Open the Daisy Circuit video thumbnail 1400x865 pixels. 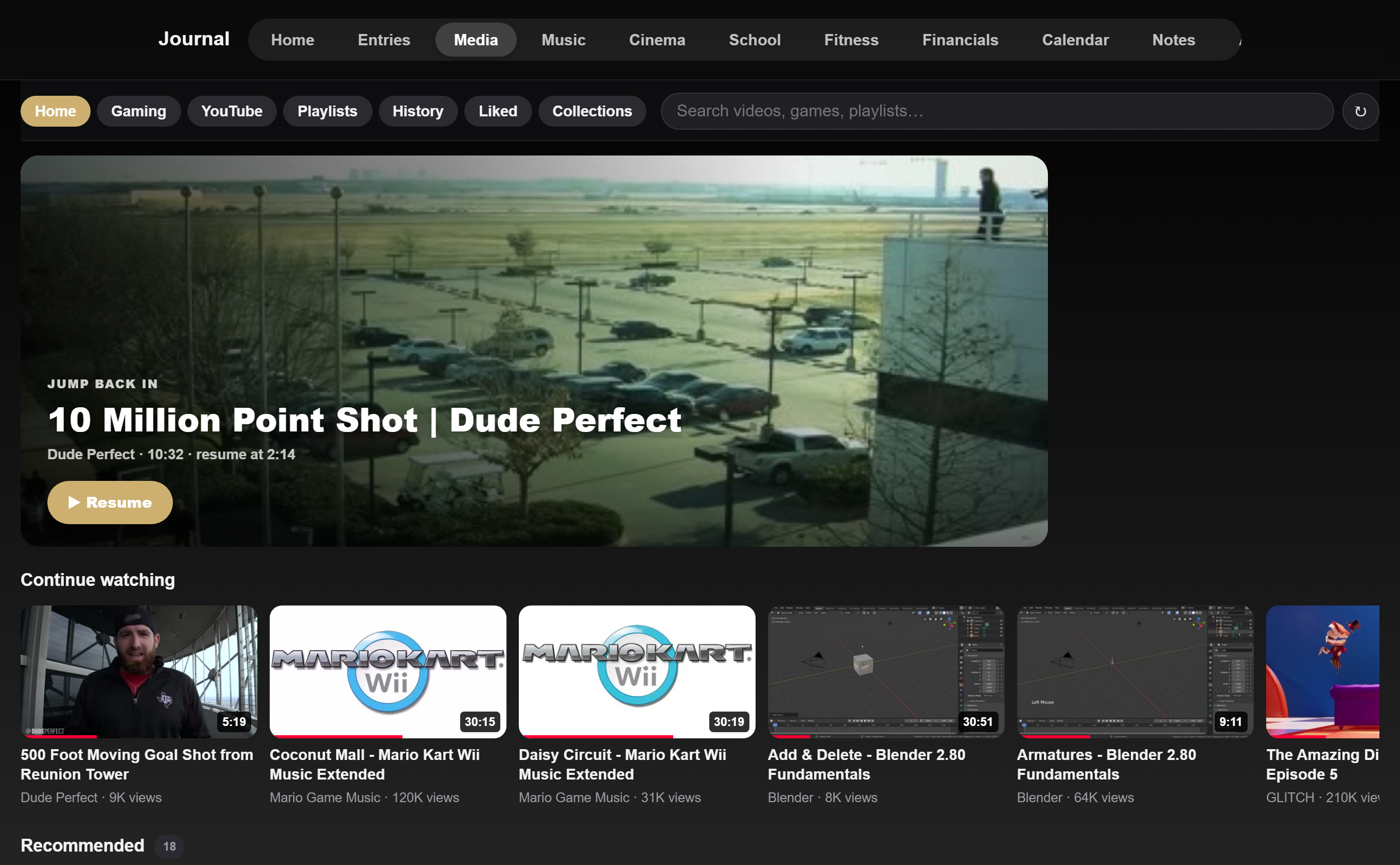pos(637,671)
